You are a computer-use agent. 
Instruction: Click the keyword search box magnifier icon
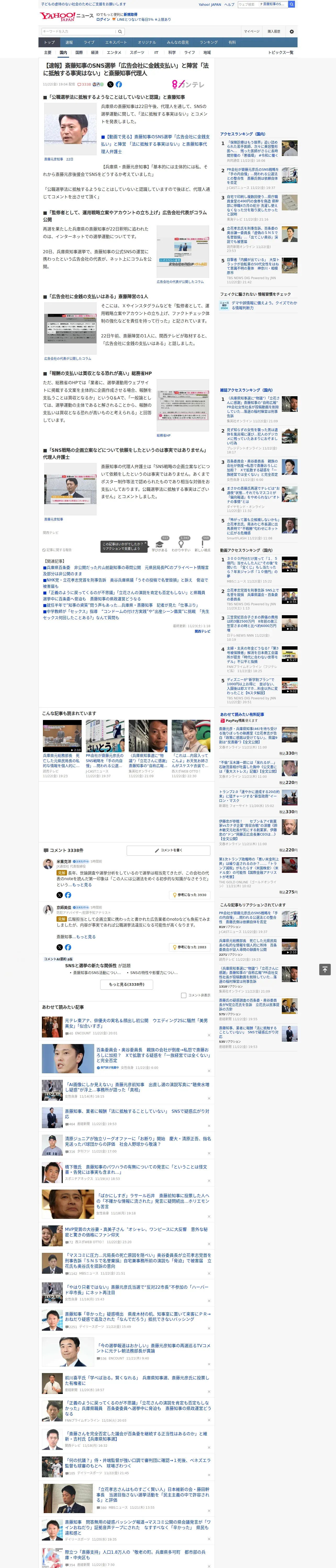click(120, 31)
